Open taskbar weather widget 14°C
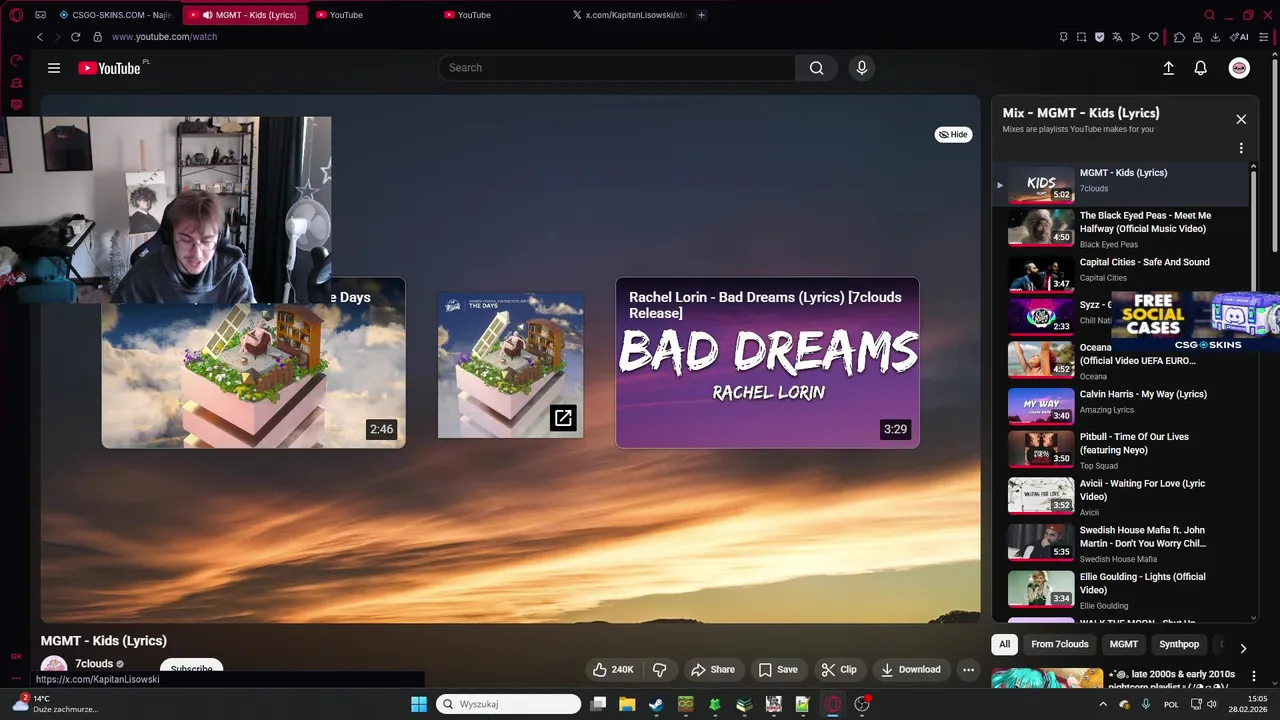This screenshot has width=1280, height=720. pos(56,704)
